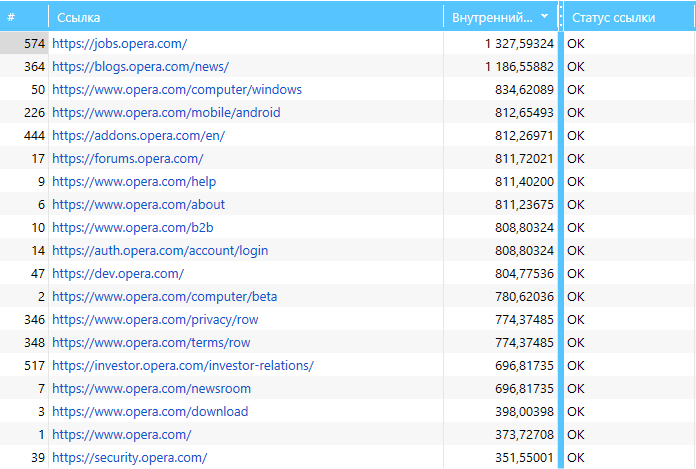Open the https://www.opera.com/ homepage link
This screenshot has height=469, width=696.
(x=122, y=435)
